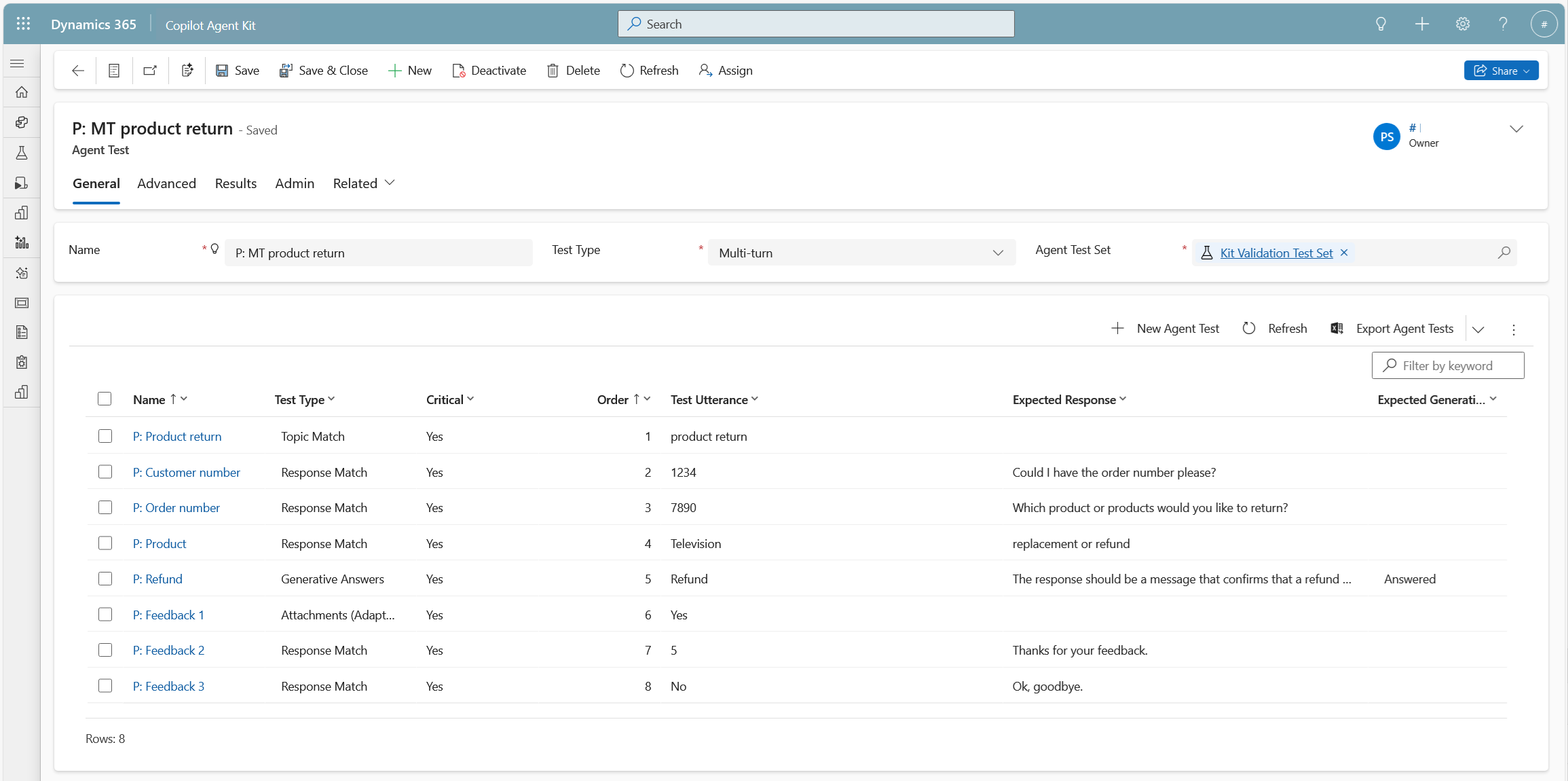Expand the Related tab dropdown

coord(390,183)
